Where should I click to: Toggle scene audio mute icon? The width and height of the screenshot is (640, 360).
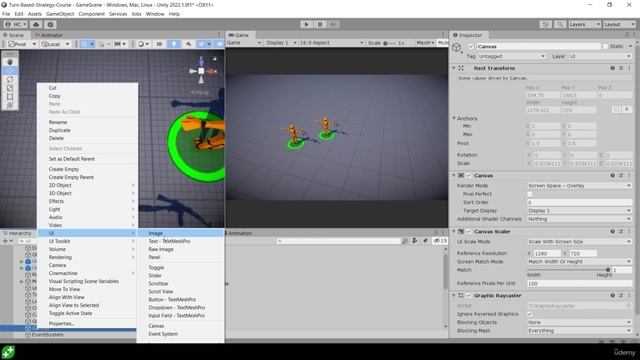pos(188,44)
